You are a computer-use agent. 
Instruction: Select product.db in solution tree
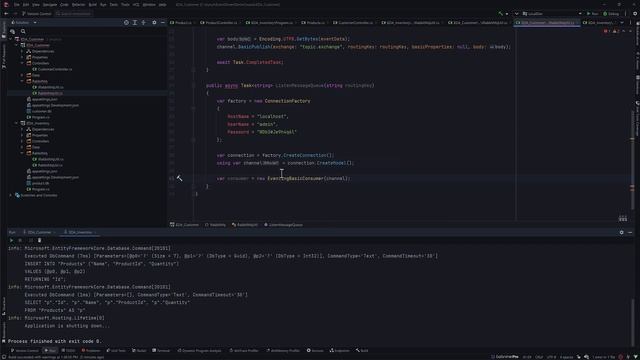38,183
